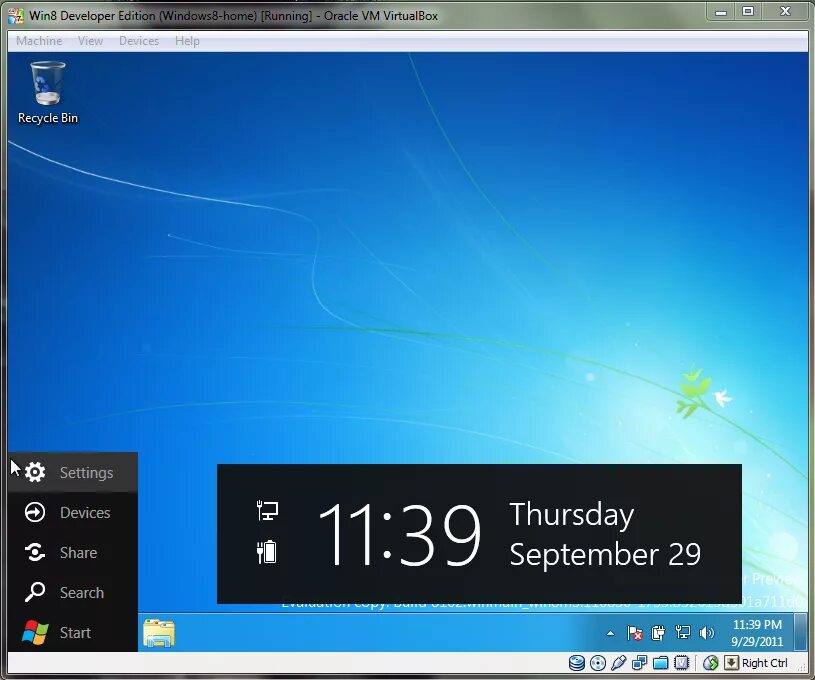
Task: Click VirtualBox mouse integration indicator
Action: tap(711, 663)
